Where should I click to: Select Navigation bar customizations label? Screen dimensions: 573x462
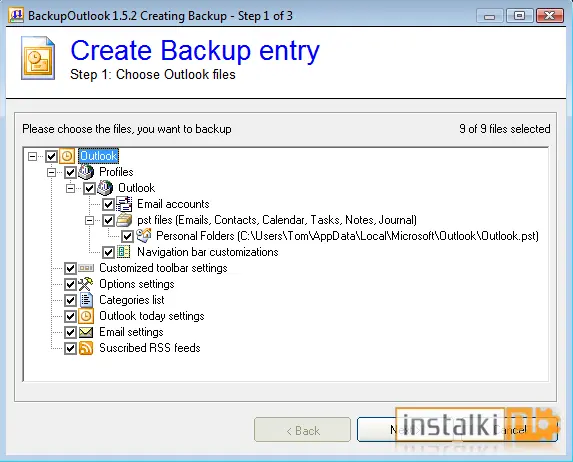point(208,252)
